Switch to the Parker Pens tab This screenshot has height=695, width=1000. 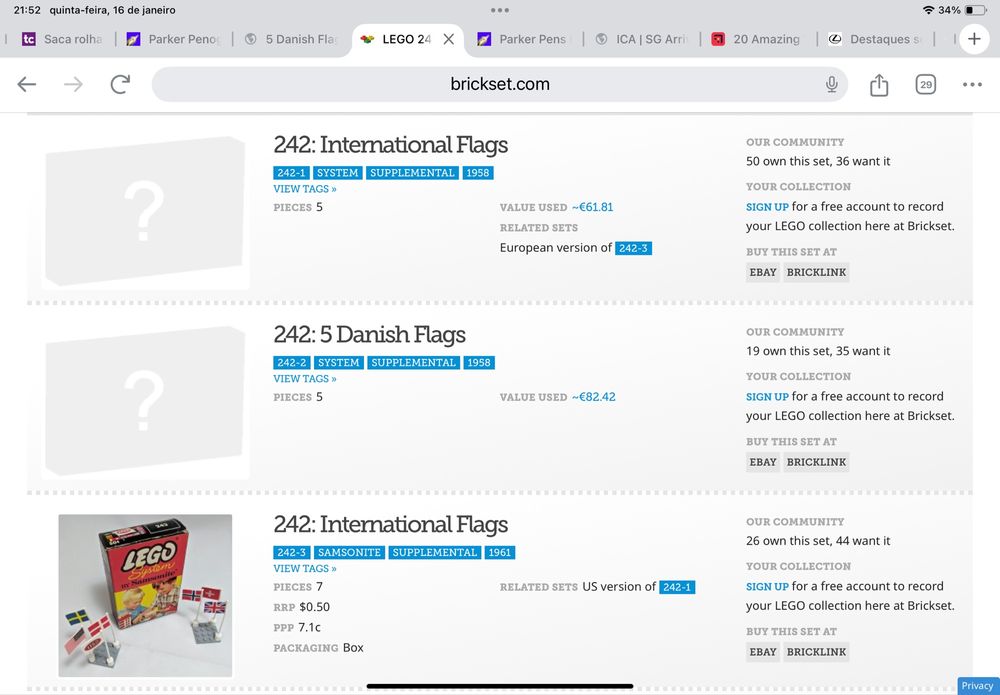(x=524, y=39)
